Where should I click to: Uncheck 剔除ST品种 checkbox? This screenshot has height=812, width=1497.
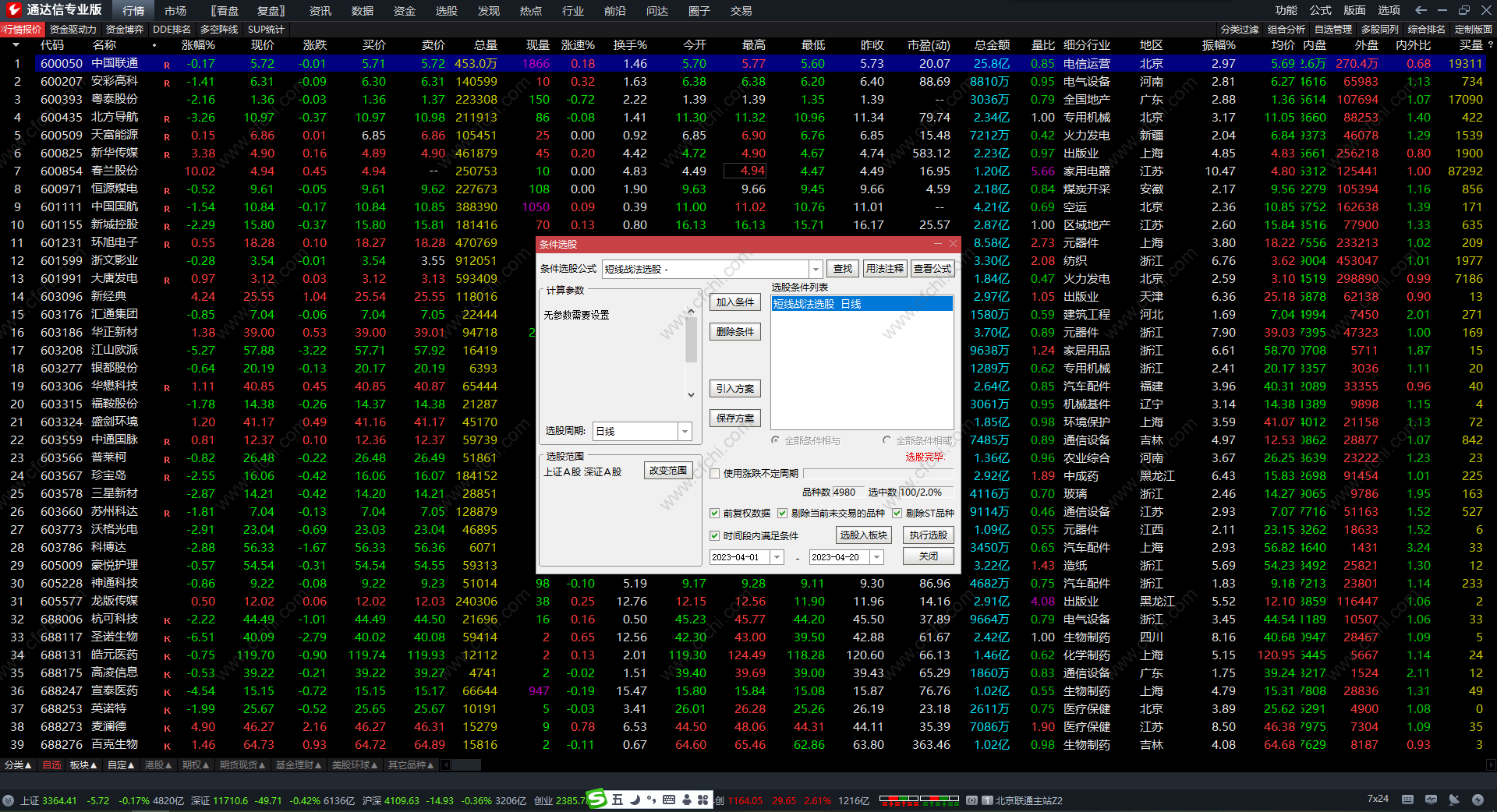click(x=897, y=513)
